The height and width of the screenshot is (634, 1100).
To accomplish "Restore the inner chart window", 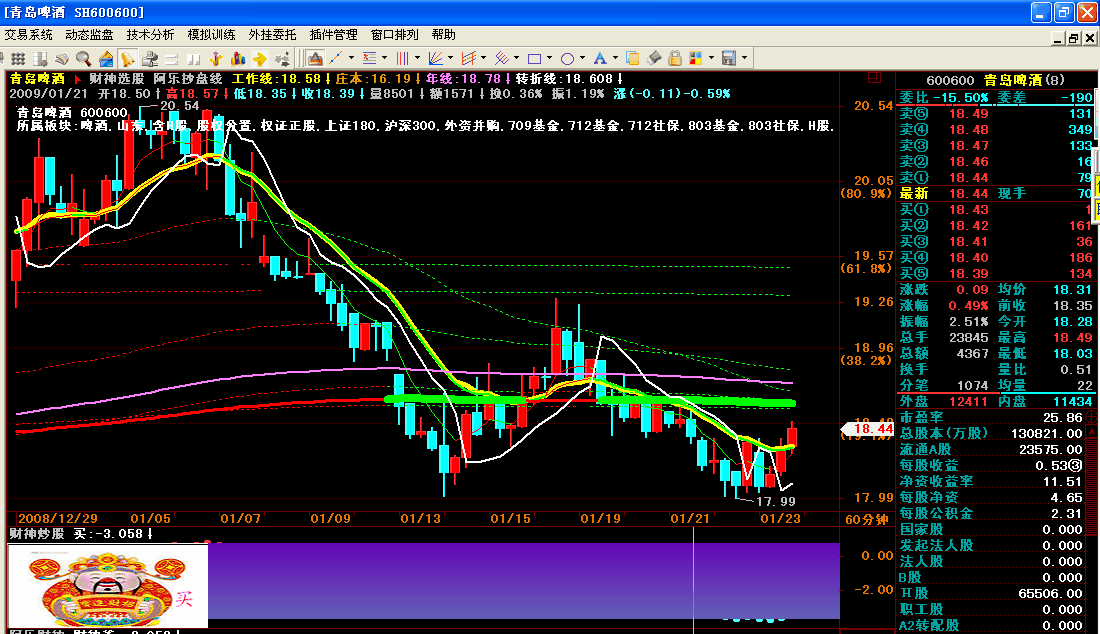I will (1073, 39).
